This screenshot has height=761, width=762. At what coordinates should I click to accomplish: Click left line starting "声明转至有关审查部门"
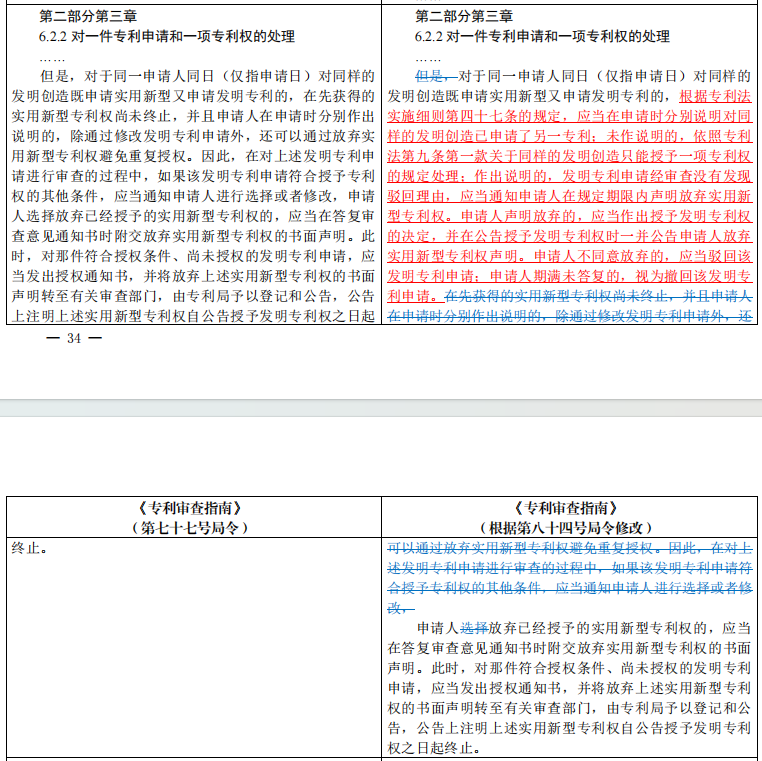pos(193,296)
